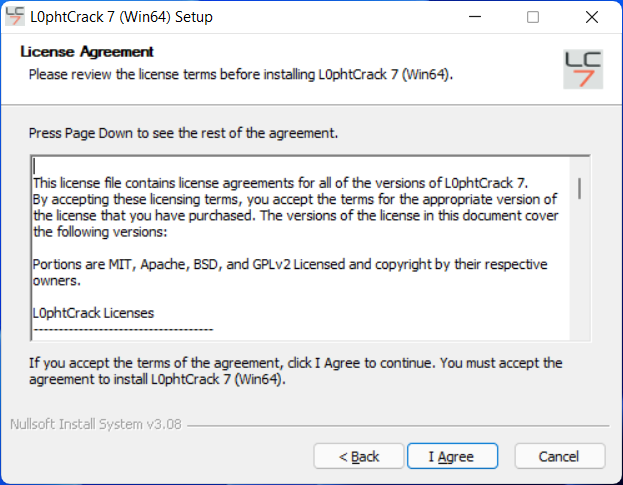
Task: Place the cursor on the 'L0phtCrack Licenses' line
Action: [x=93, y=313]
